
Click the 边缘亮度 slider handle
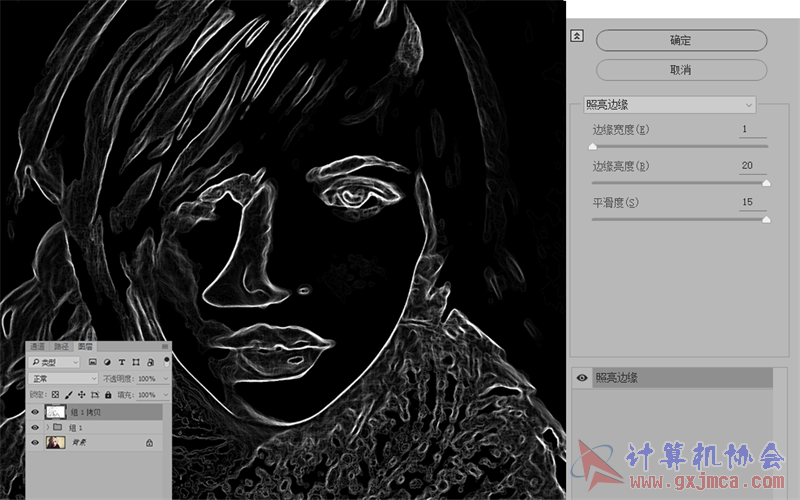coord(766,183)
